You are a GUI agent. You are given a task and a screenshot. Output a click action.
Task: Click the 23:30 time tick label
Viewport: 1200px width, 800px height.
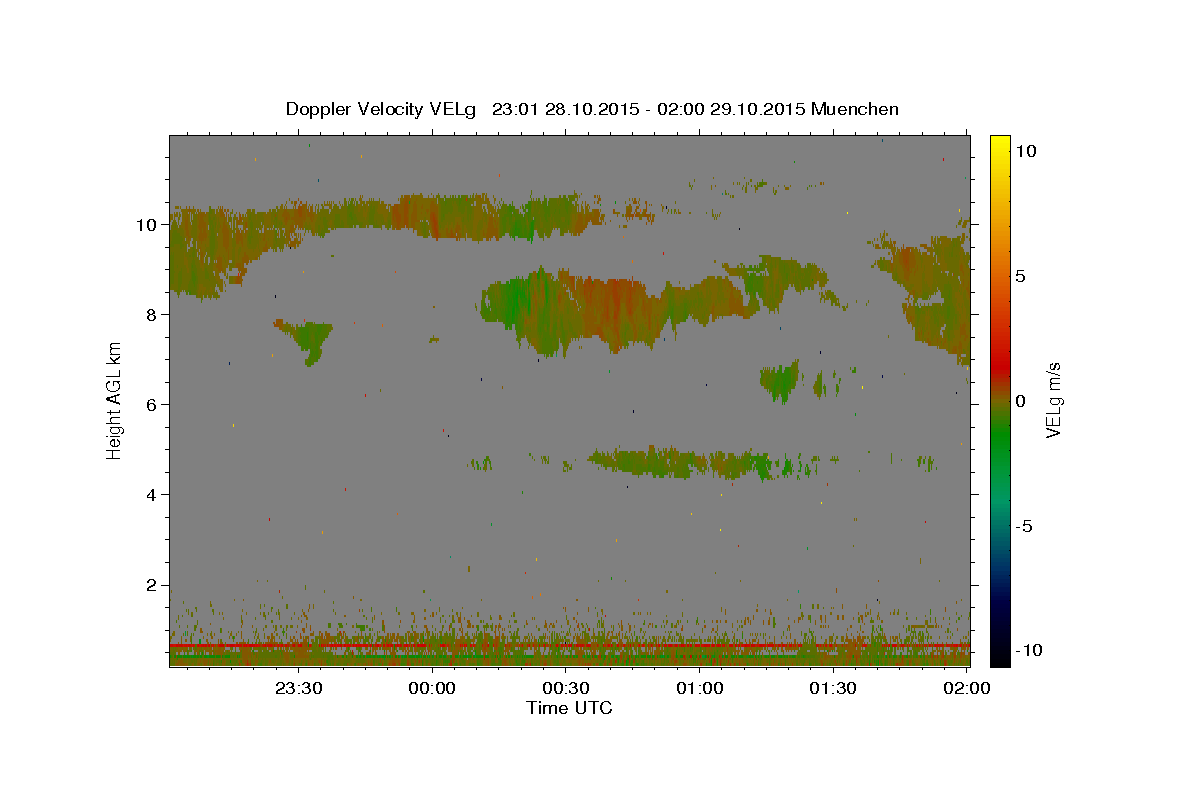[298, 688]
